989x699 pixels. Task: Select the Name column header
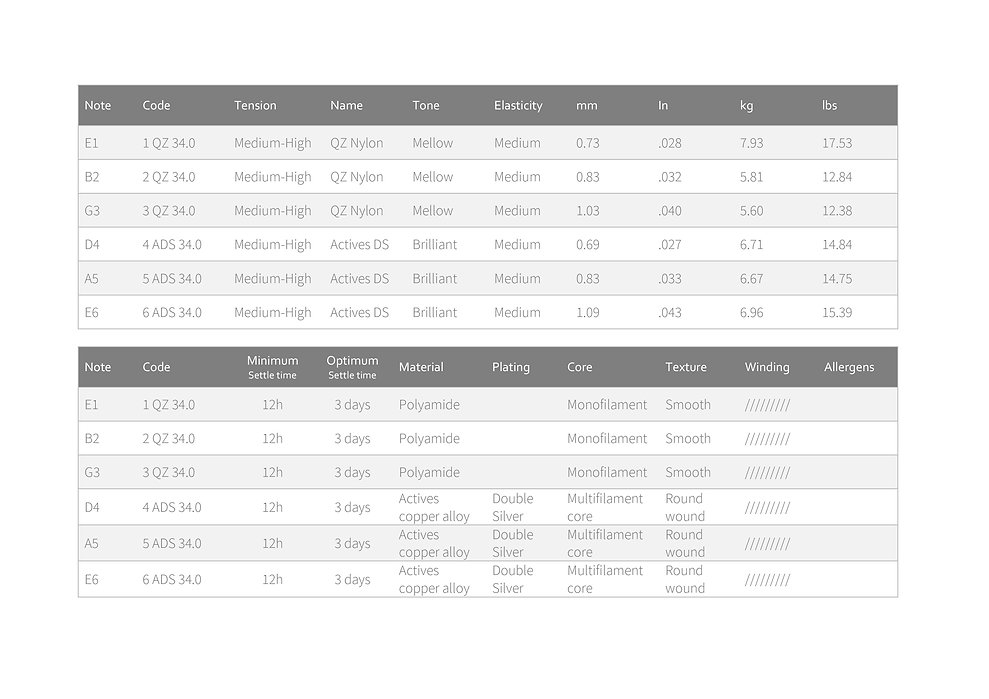coord(346,105)
